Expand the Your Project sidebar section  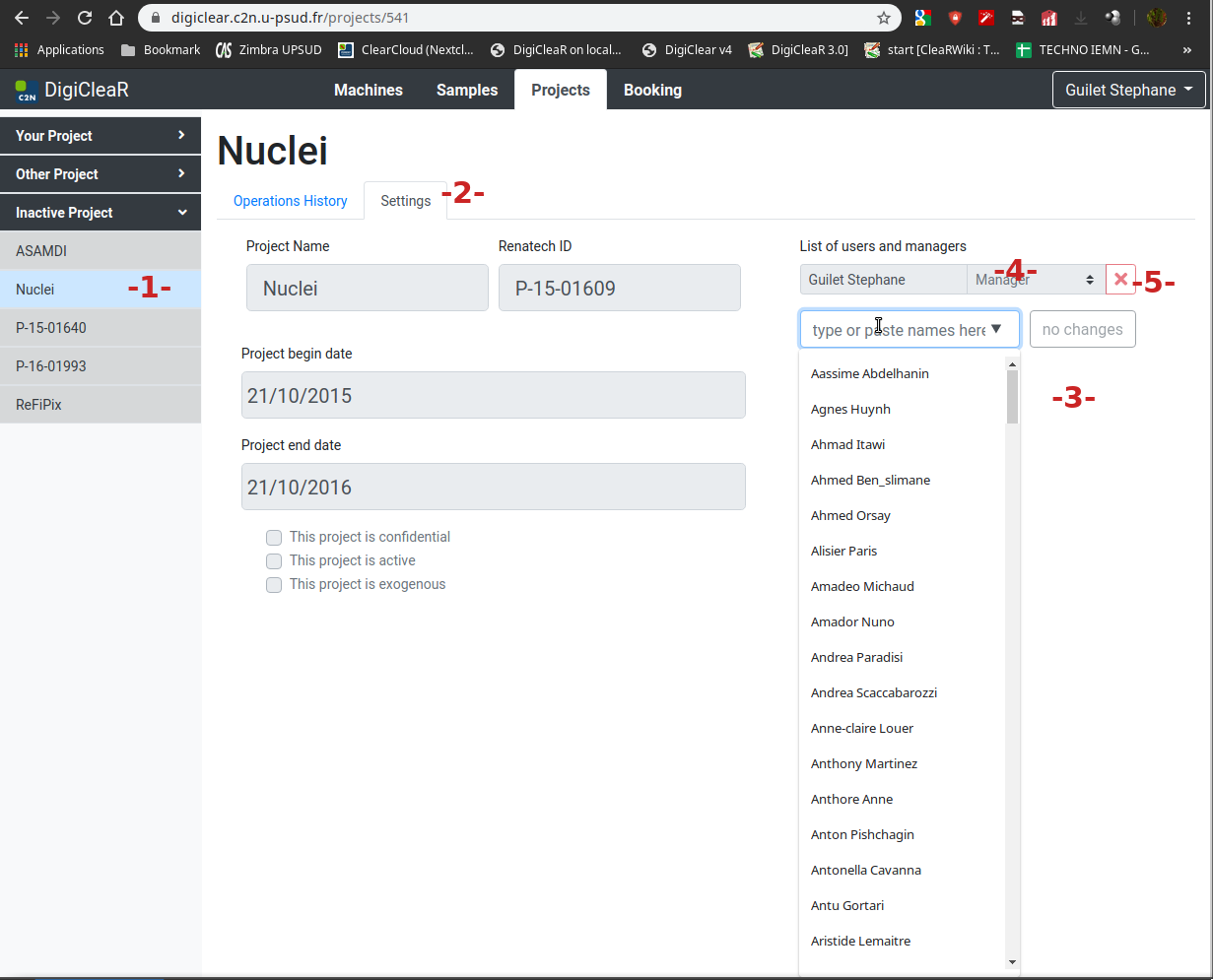pyautogui.click(x=101, y=136)
